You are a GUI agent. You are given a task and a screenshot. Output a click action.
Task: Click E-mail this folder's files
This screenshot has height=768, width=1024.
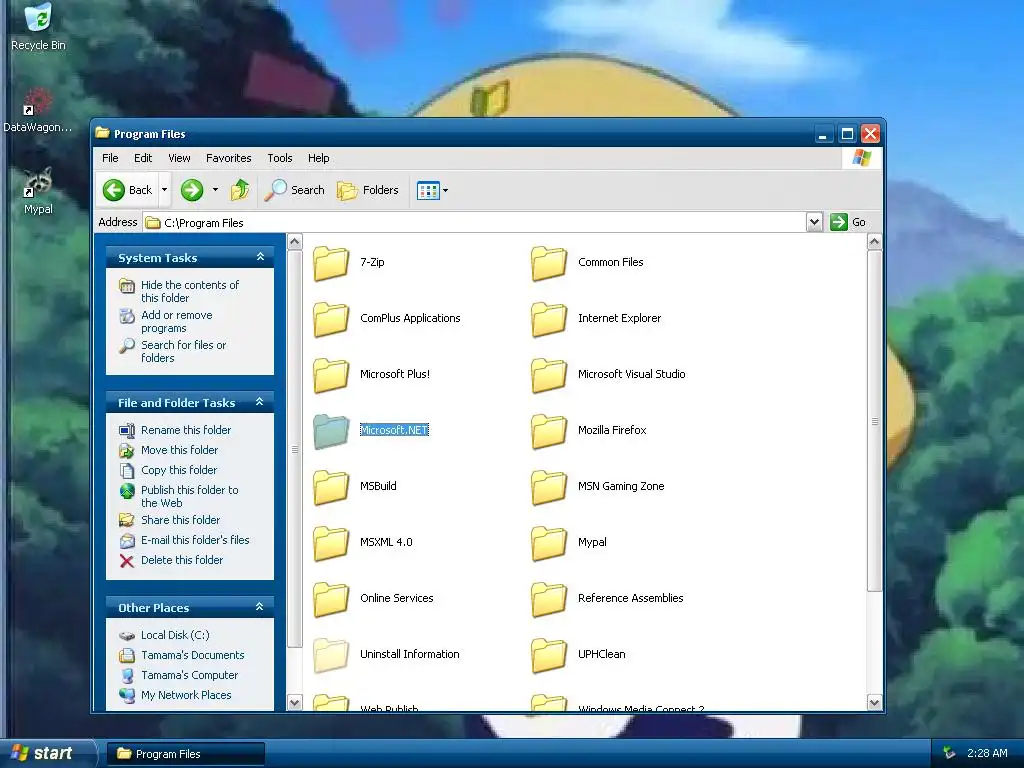195,540
